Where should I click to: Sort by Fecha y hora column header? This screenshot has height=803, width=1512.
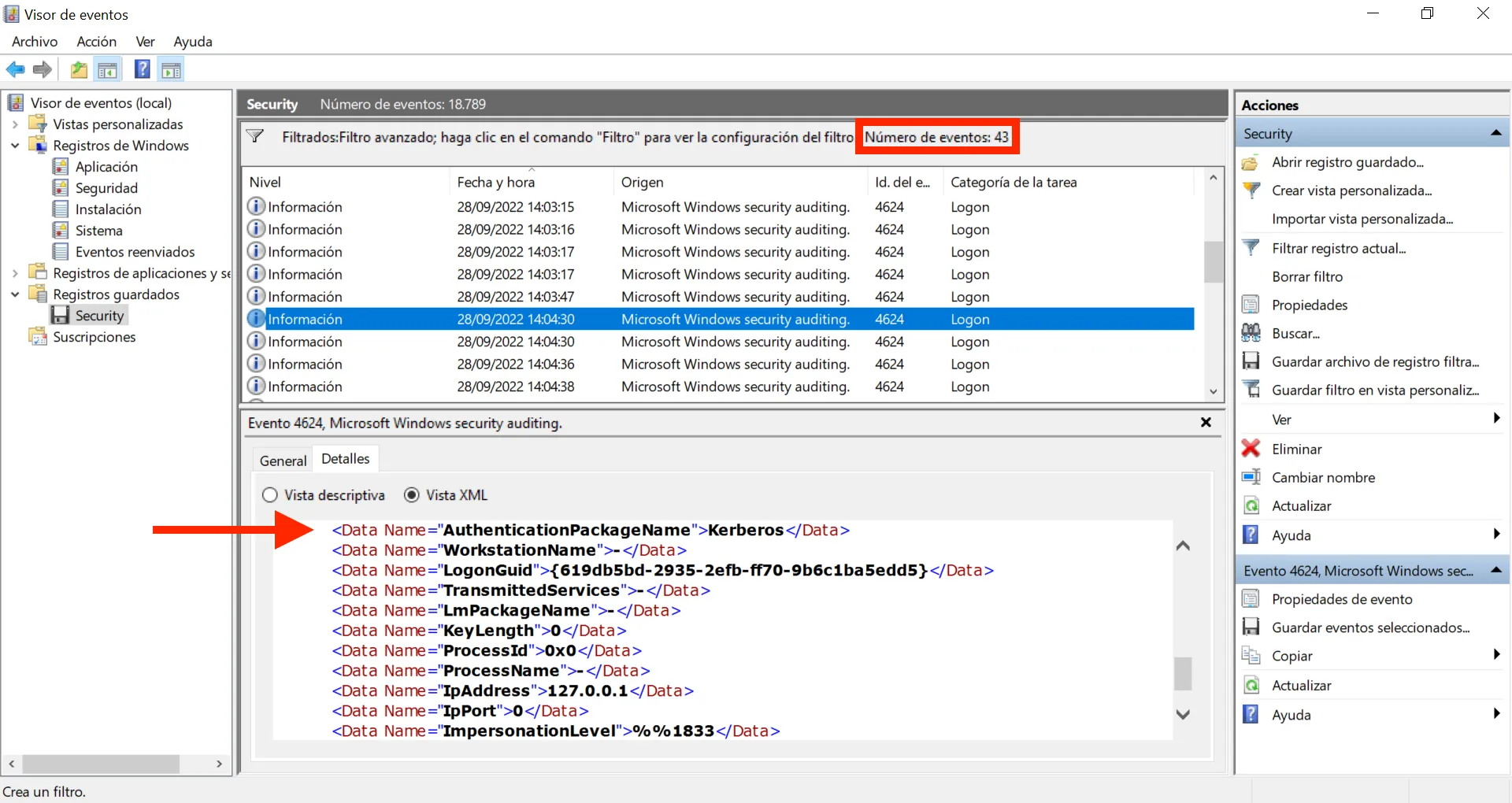coord(531,182)
